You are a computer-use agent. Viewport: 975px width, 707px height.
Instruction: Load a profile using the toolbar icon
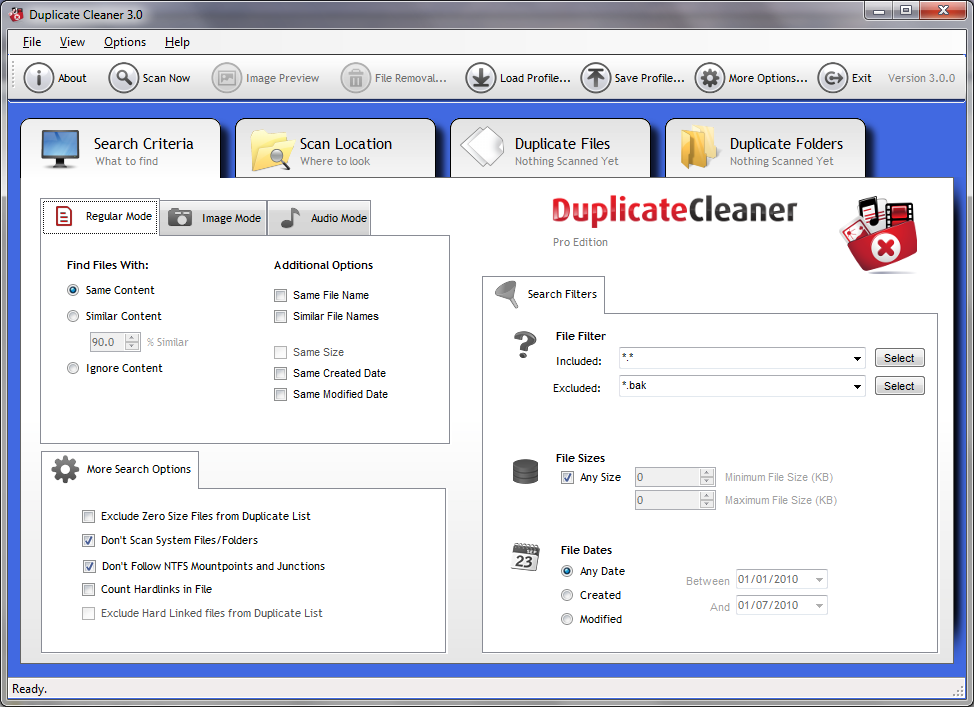[x=481, y=77]
